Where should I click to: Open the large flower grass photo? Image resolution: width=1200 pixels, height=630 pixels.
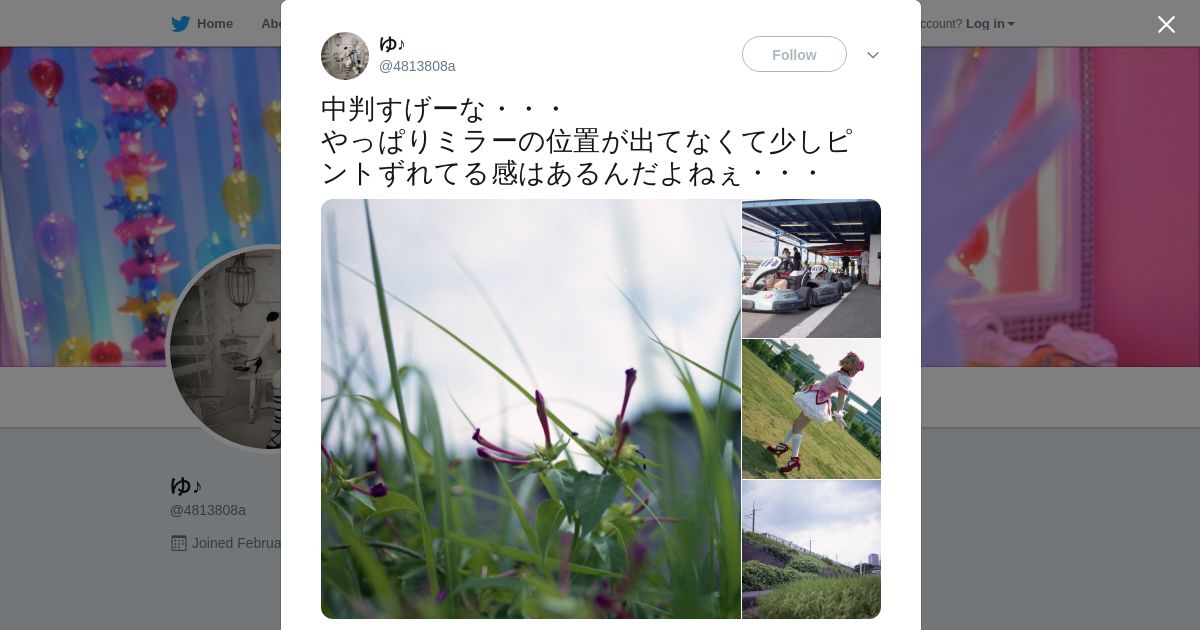tap(531, 409)
